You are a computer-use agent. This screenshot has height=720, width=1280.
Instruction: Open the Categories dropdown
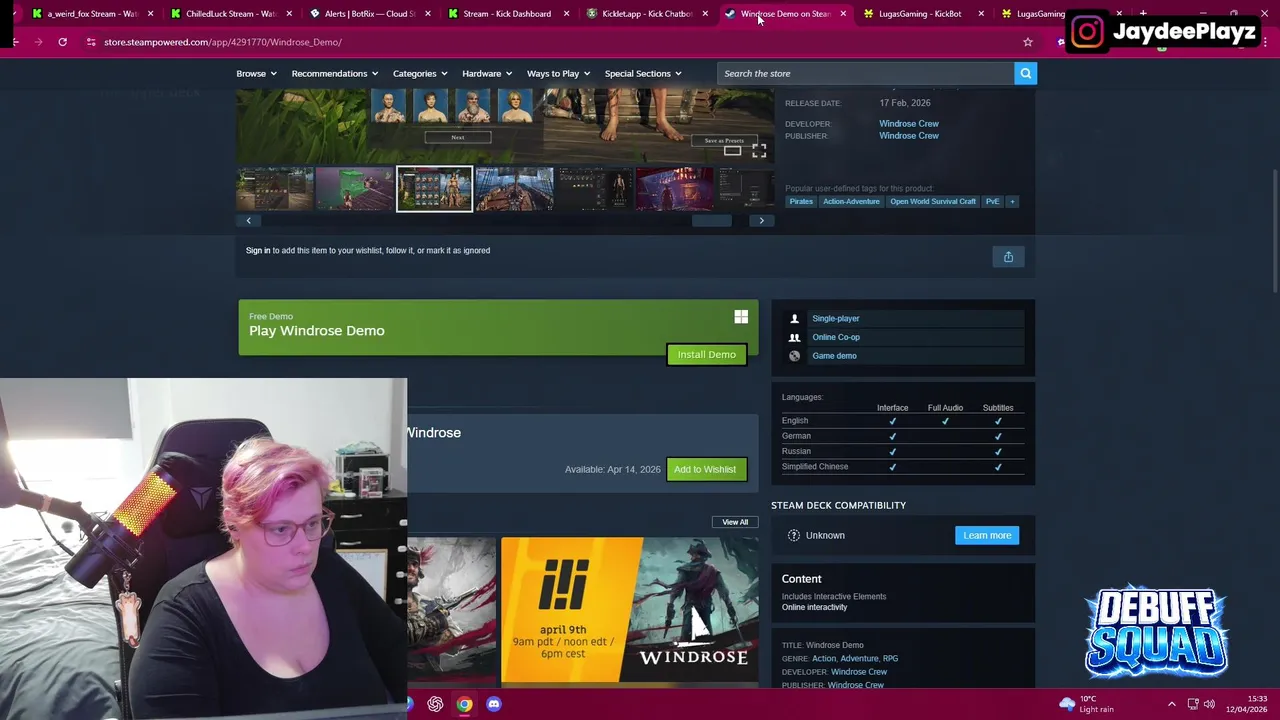tap(420, 73)
